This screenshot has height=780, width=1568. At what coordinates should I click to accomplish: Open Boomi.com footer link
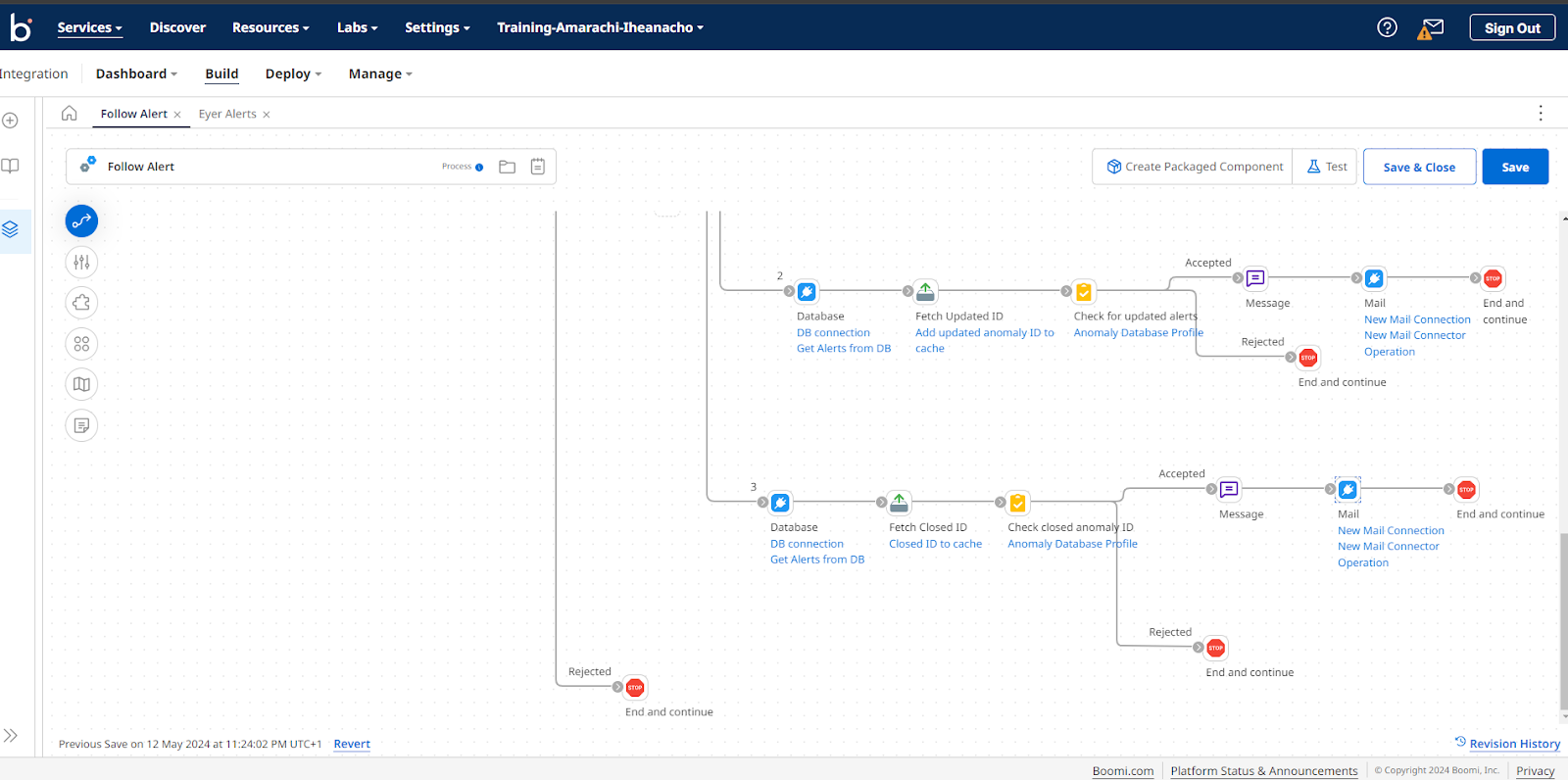1123,771
